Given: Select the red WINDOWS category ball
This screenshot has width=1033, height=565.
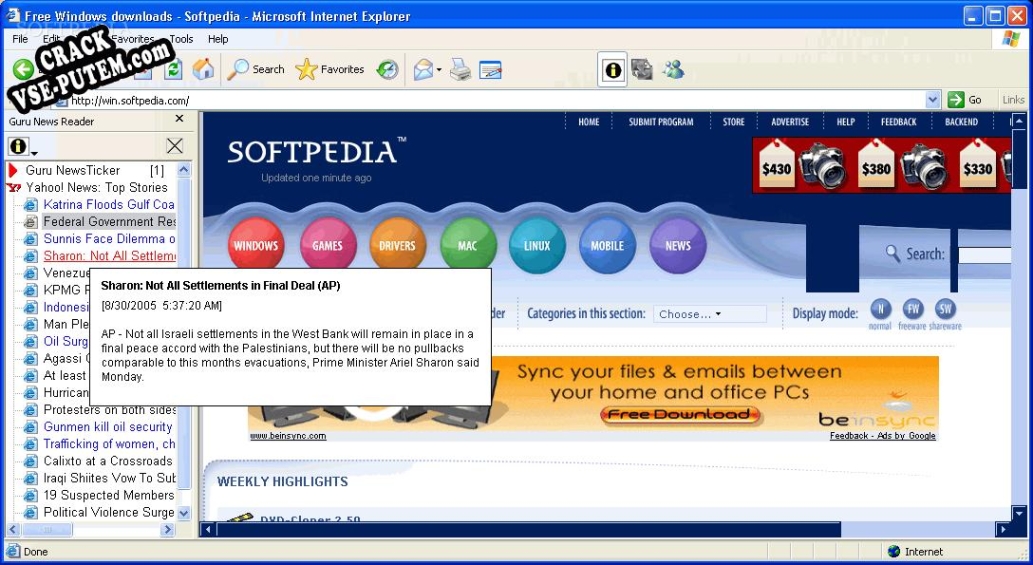Looking at the screenshot, I should pos(256,246).
